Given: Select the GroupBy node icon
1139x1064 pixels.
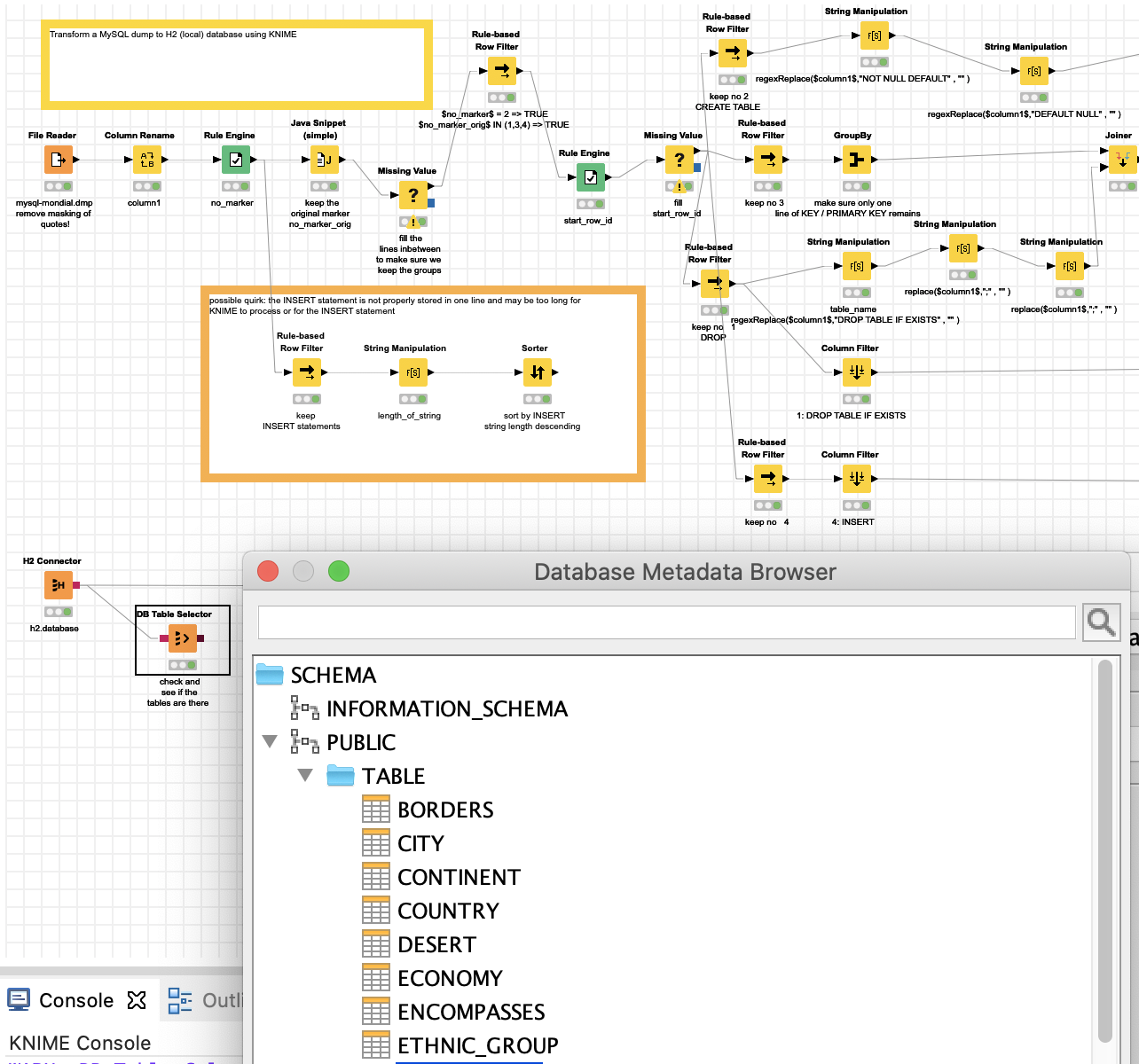Looking at the screenshot, I should 856,160.
